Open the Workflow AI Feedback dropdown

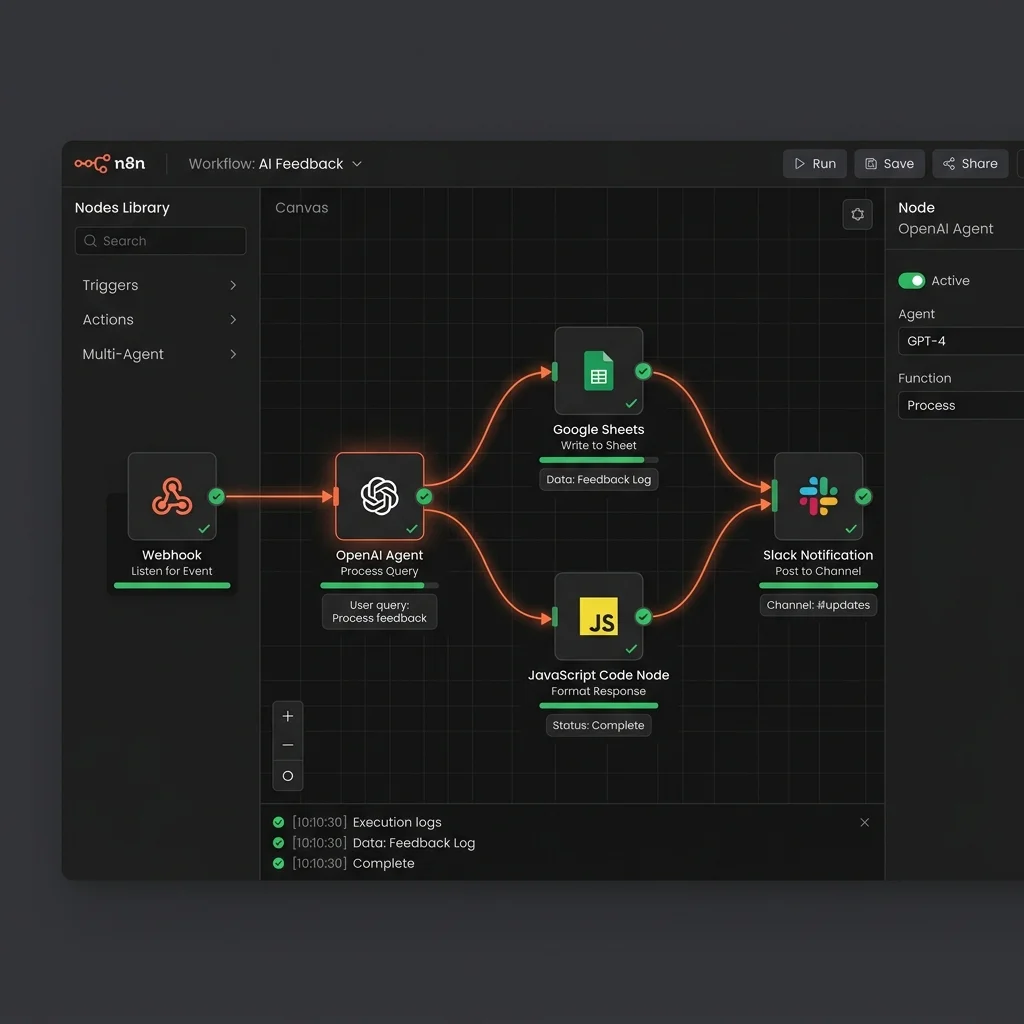click(275, 164)
